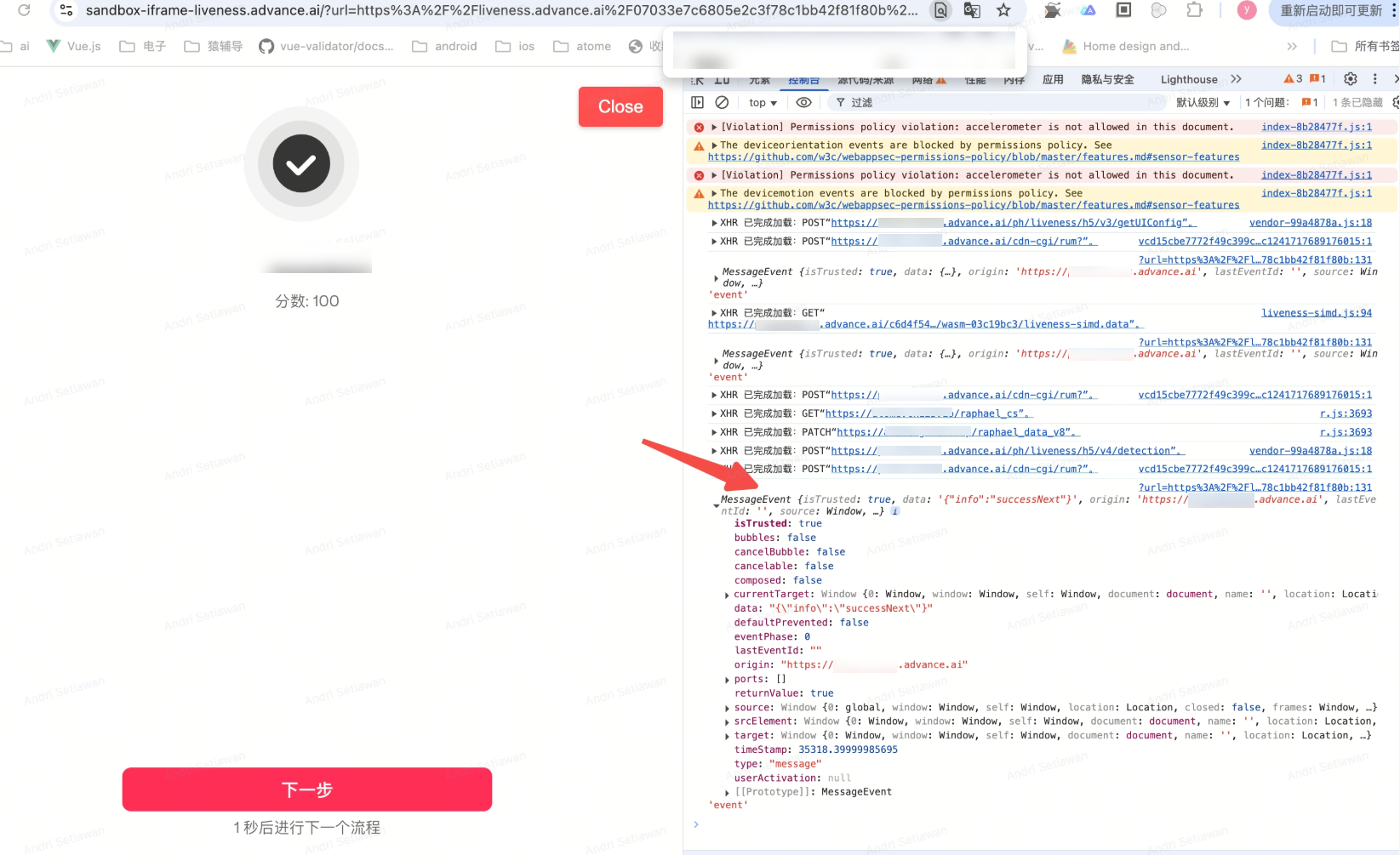The image size is (1400, 855).
Task: Expand the srcElement Window property
Action: pos(727,722)
